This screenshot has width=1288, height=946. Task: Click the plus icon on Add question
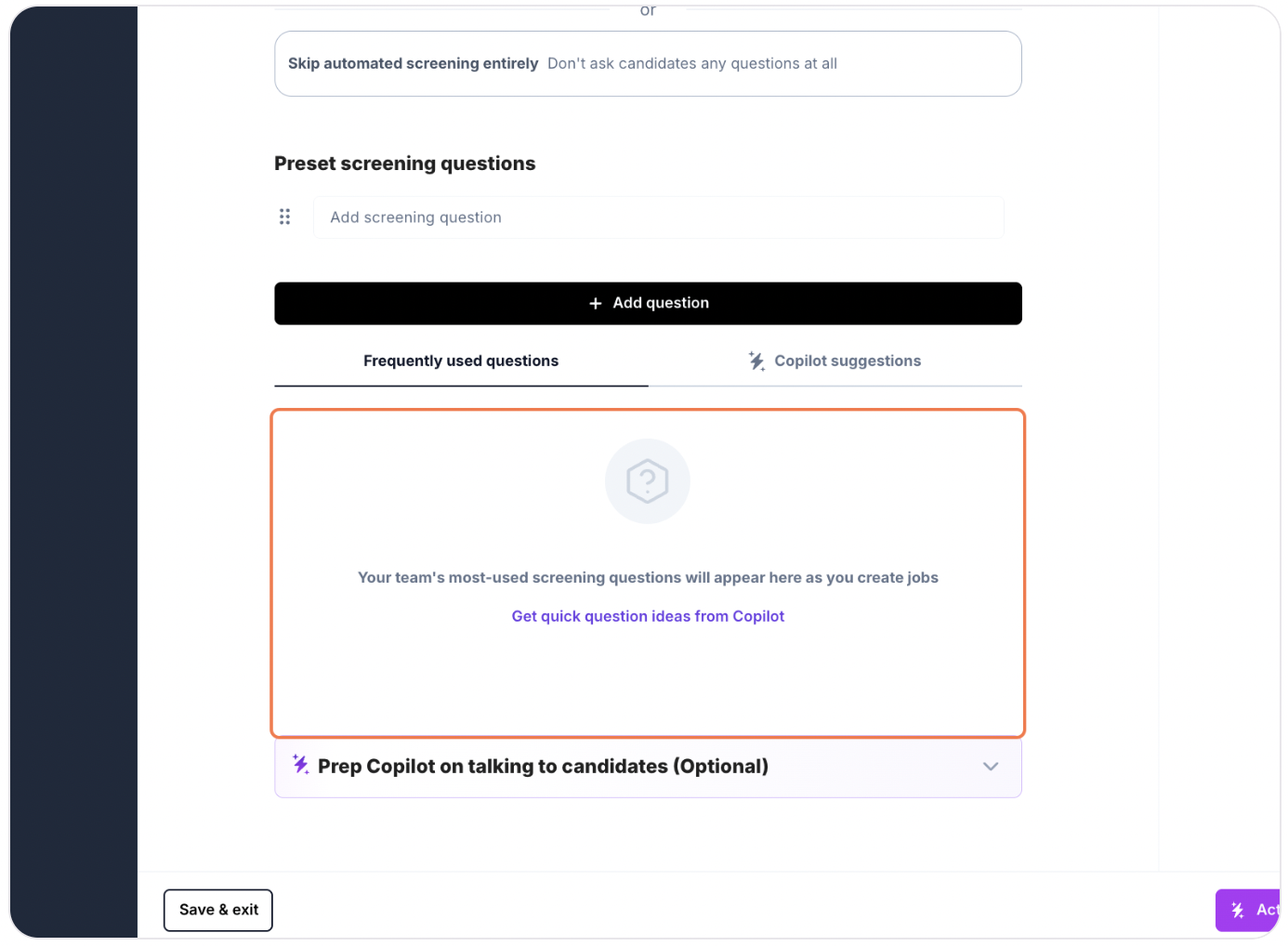pyautogui.click(x=596, y=304)
